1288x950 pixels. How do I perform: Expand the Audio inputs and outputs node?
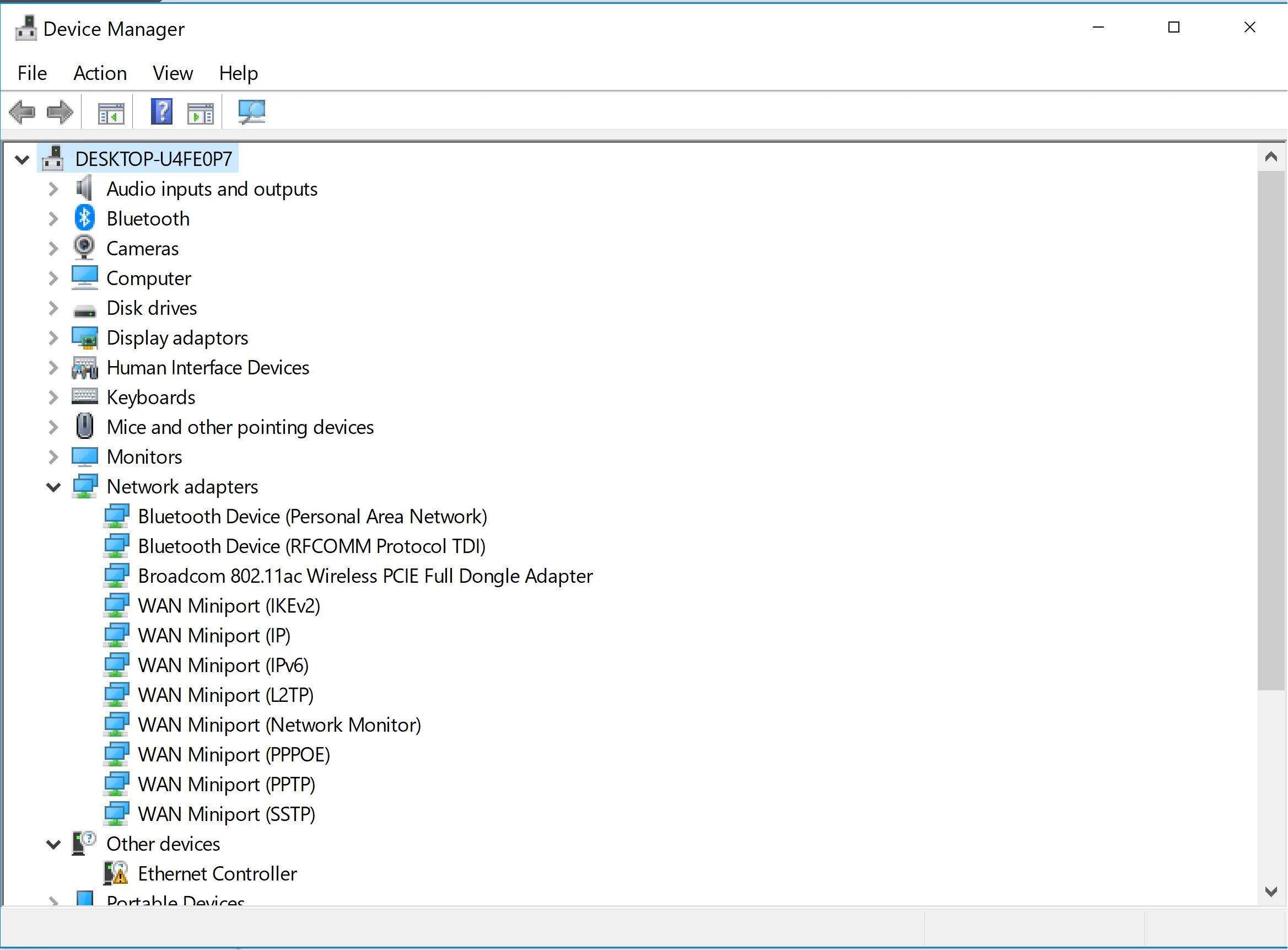click(53, 189)
